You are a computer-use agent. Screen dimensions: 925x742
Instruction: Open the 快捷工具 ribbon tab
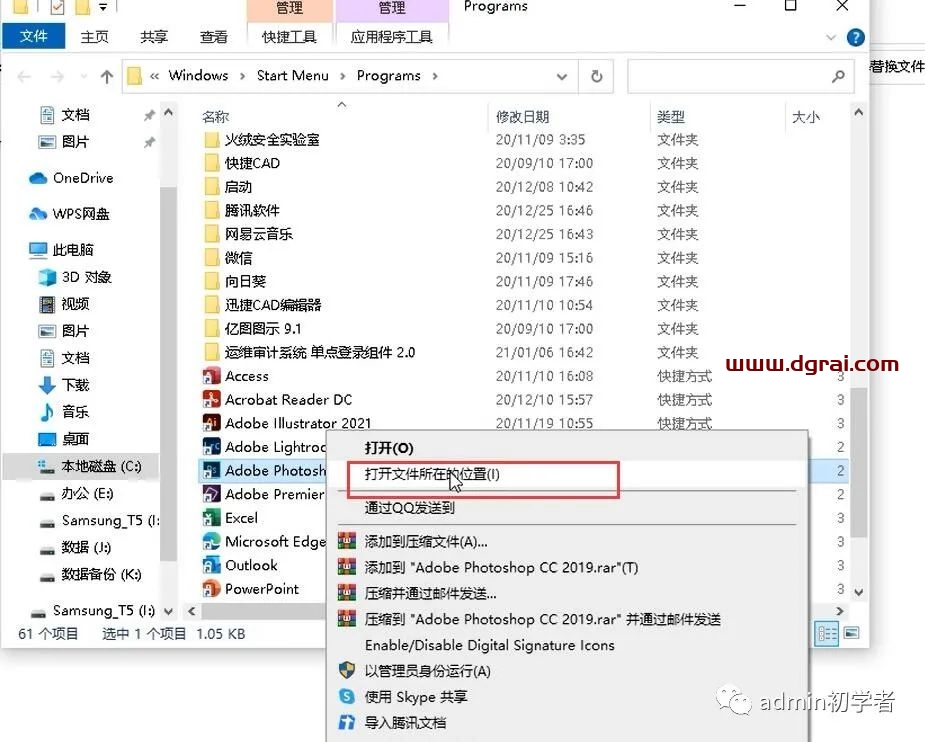[289, 37]
